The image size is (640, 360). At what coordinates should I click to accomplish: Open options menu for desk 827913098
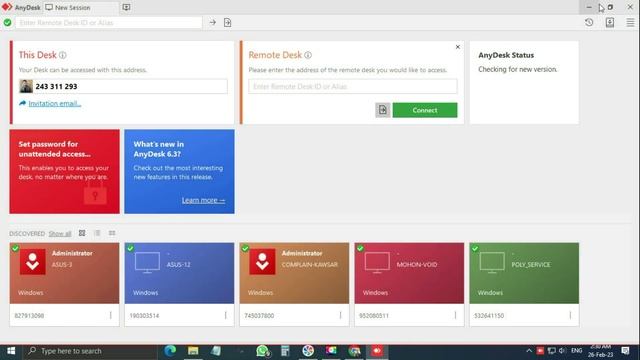[111, 315]
